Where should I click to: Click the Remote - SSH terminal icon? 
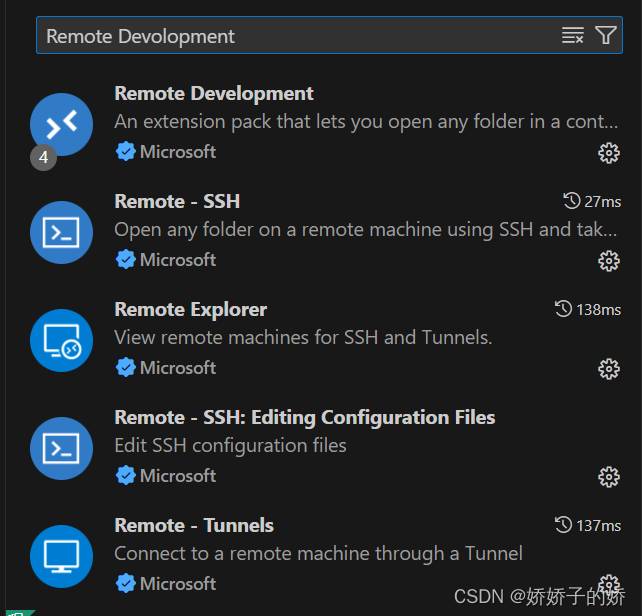[61, 232]
